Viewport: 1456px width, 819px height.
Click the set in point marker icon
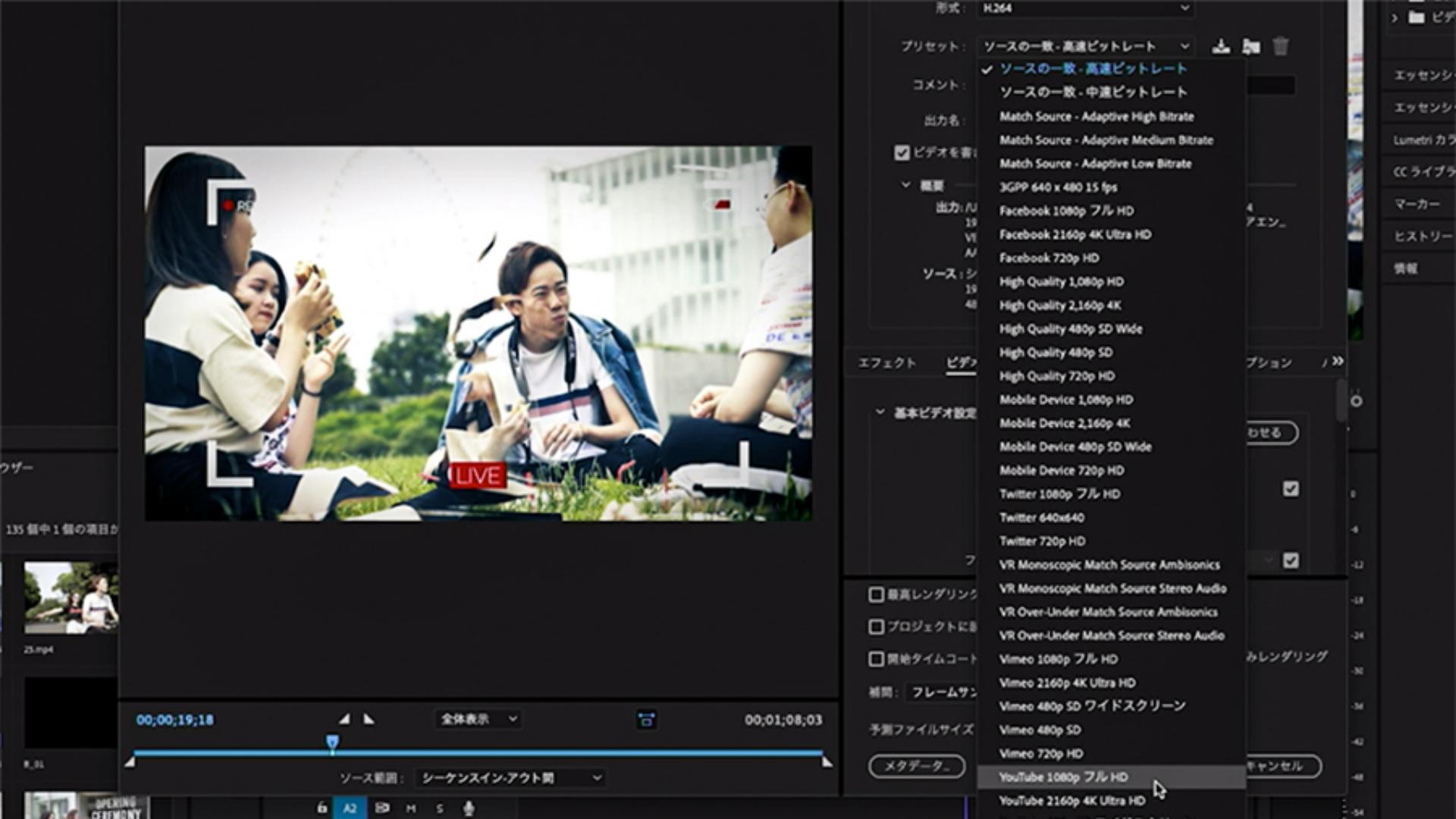344,719
